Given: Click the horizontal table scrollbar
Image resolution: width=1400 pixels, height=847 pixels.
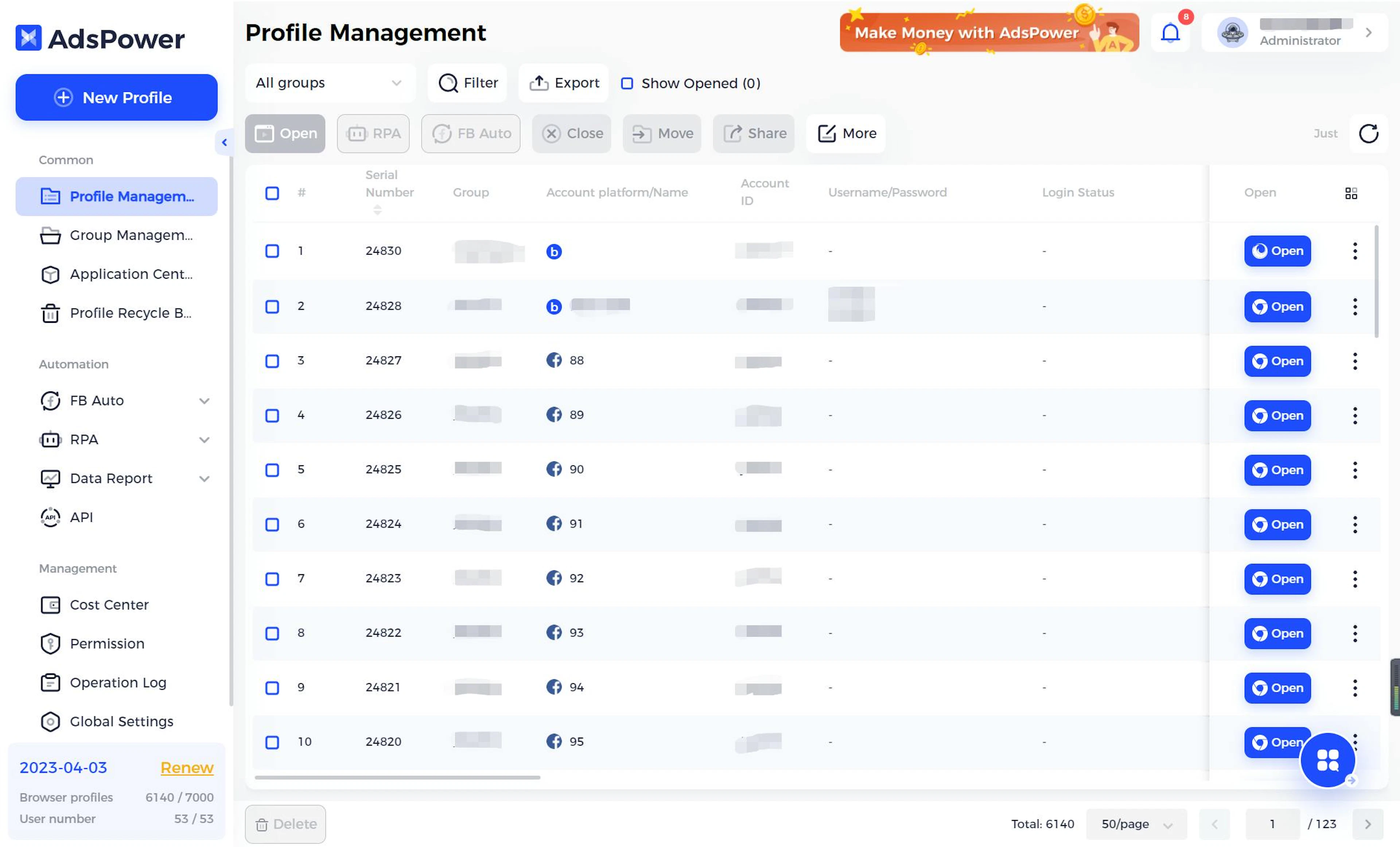Looking at the screenshot, I should 397,777.
